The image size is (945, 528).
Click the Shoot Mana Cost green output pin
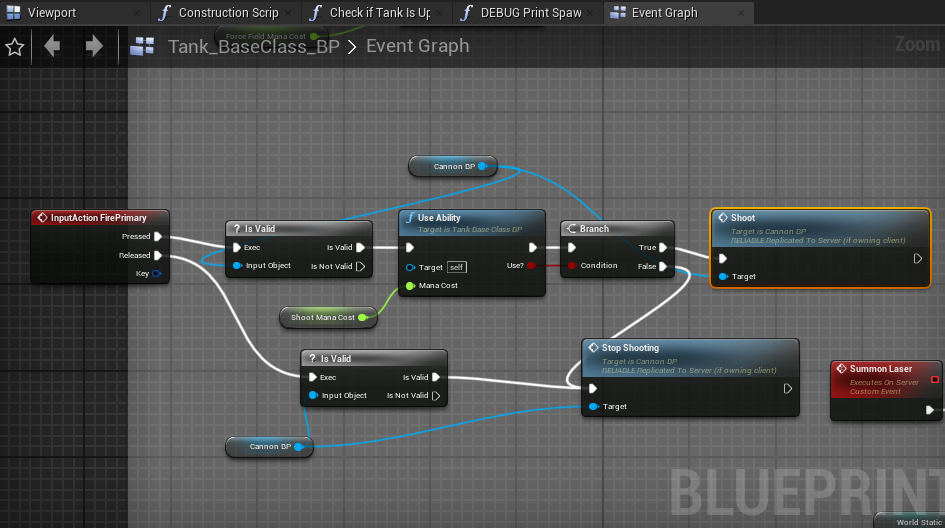(x=363, y=317)
